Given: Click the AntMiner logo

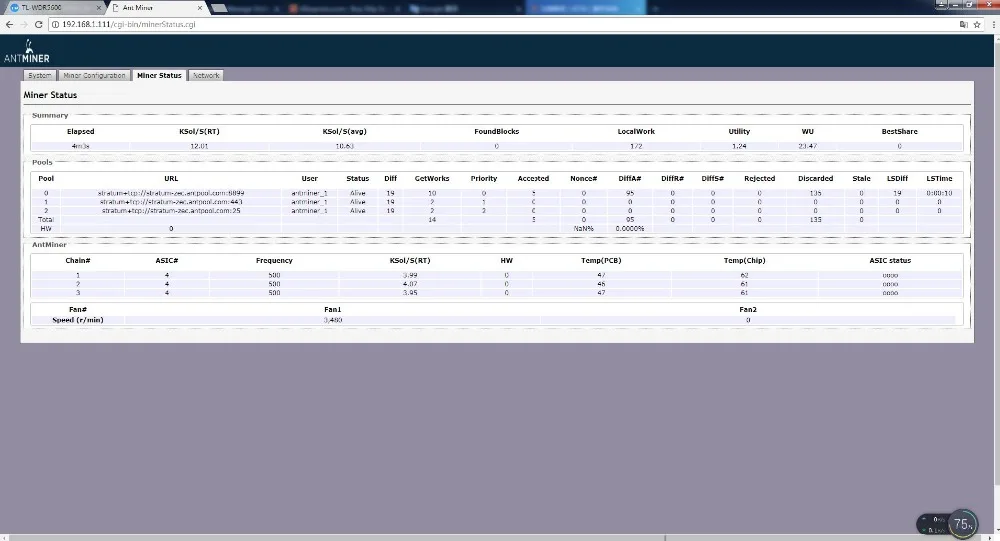Looking at the screenshot, I should [25, 51].
